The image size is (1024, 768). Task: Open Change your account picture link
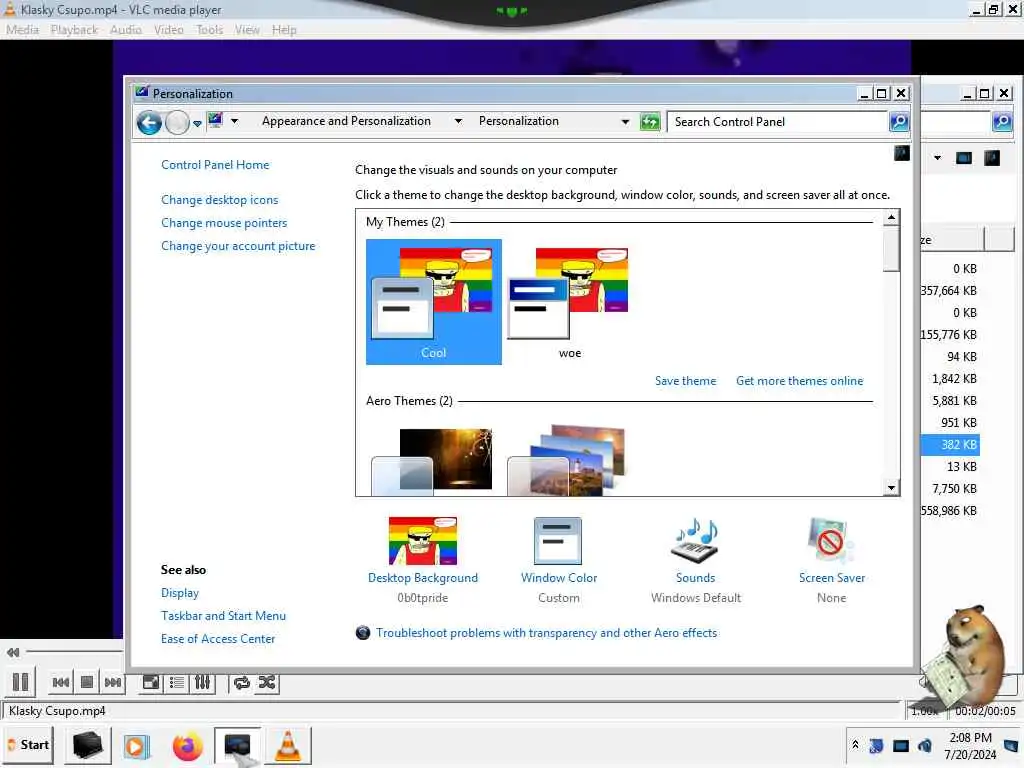pos(238,246)
